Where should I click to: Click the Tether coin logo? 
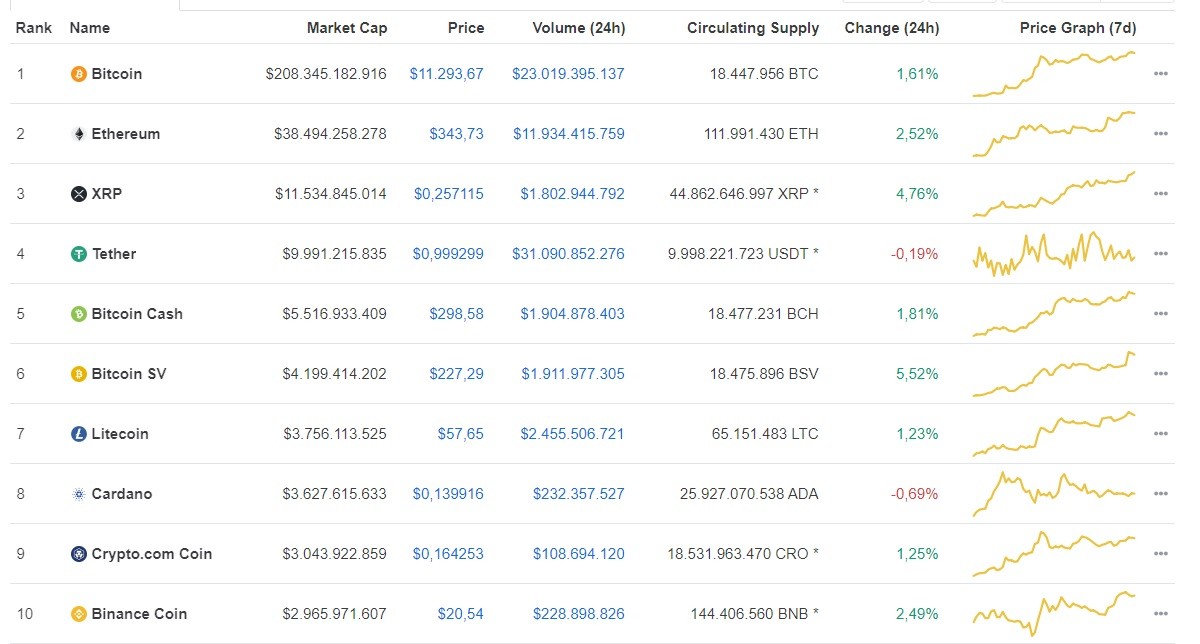(78, 253)
